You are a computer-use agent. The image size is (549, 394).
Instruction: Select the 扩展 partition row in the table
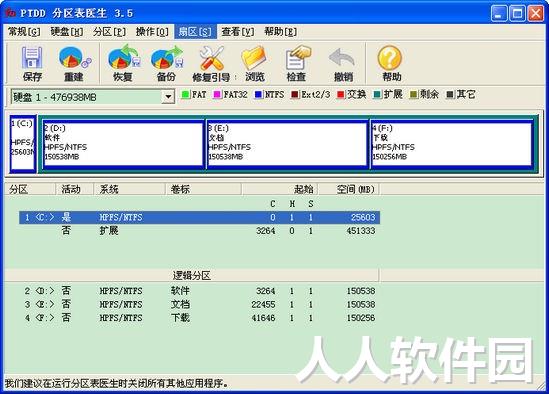point(199,231)
